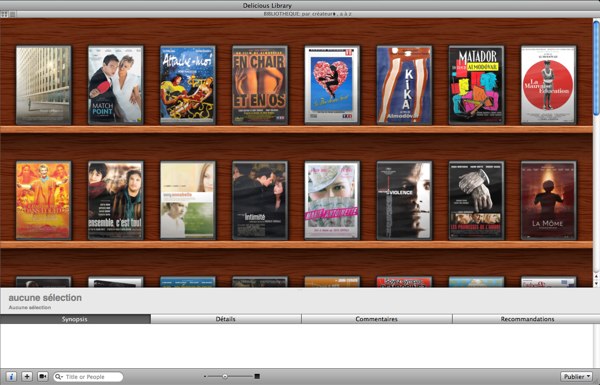Select the Violence DVD cover
Image resolution: width=600 pixels, height=385 pixels.
click(404, 201)
